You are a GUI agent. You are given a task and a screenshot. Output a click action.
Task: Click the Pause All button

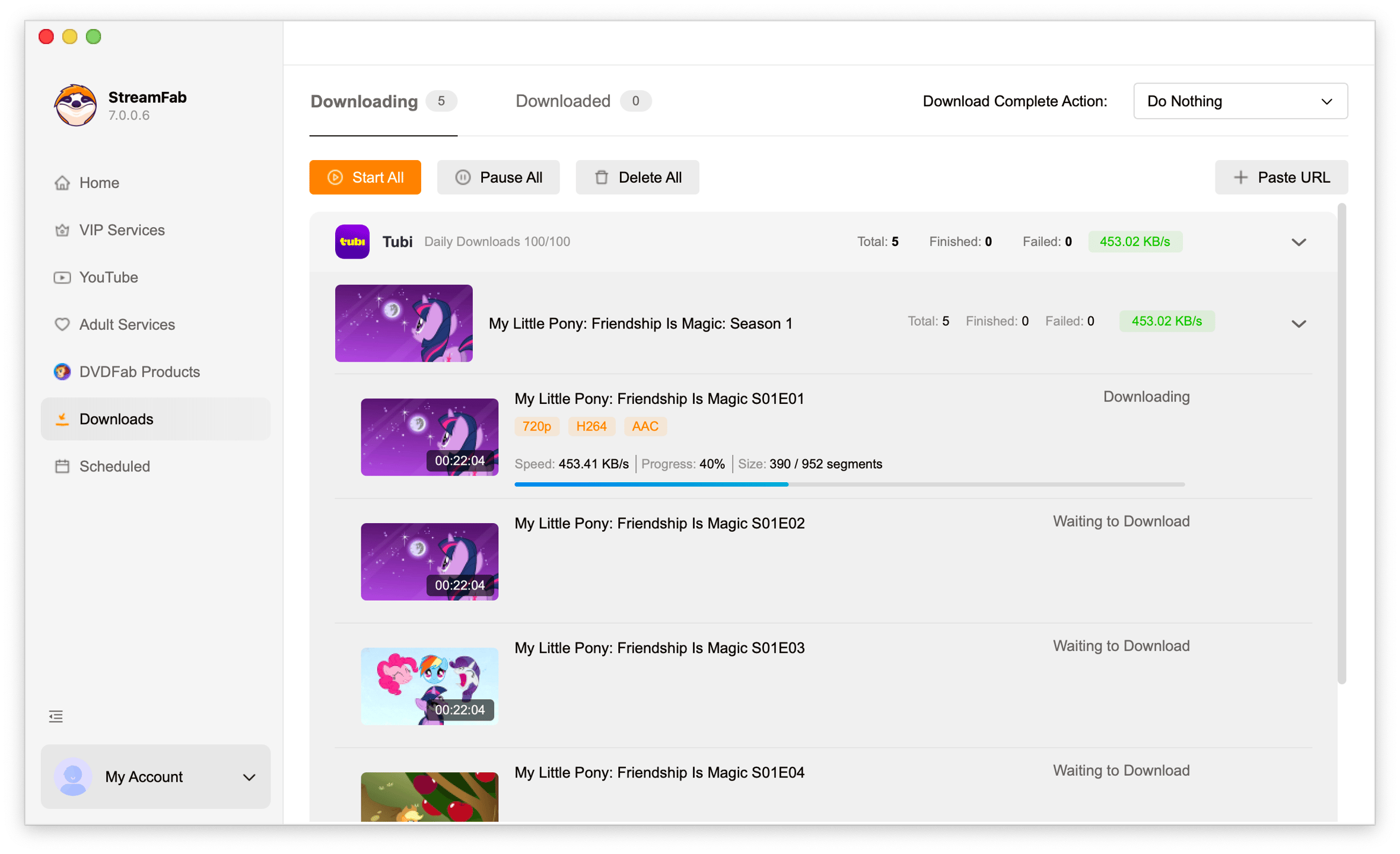pos(498,177)
